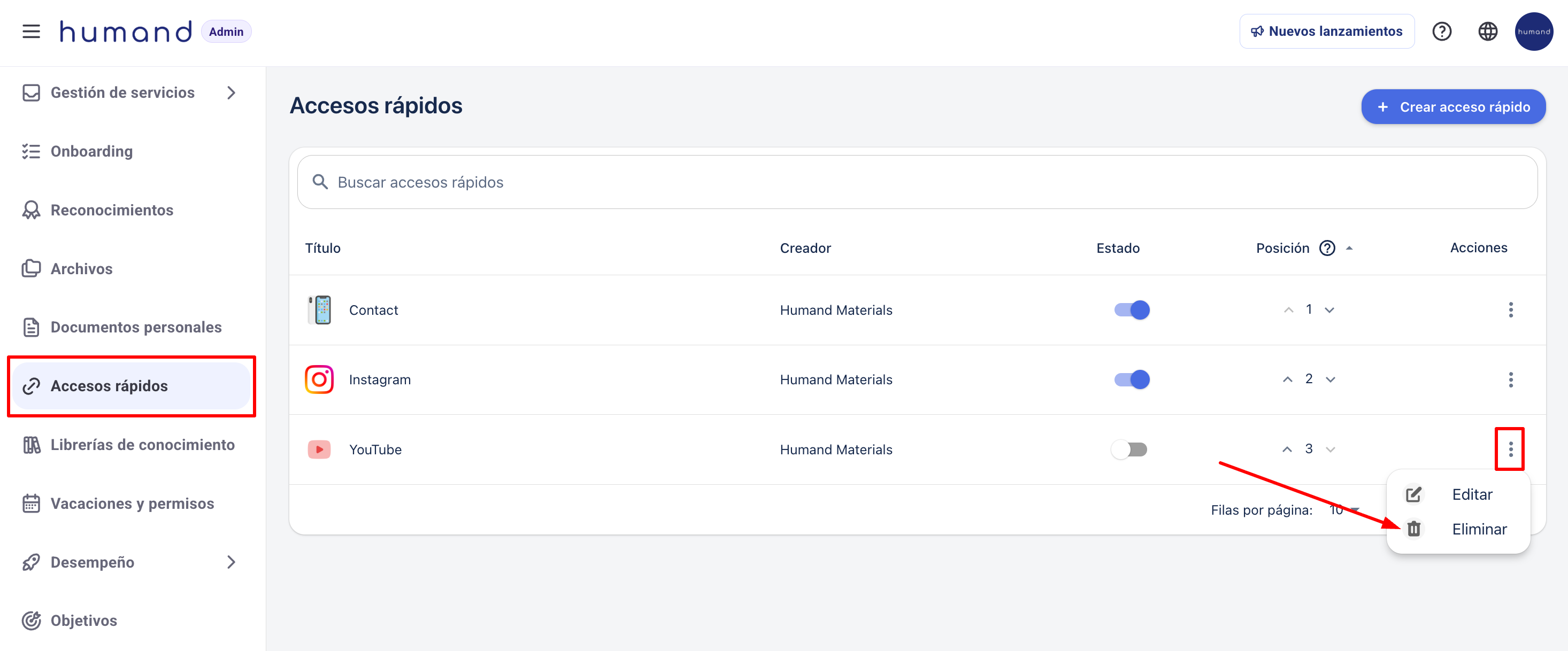Open actions menu for Contact row
Viewport: 1568px width, 651px height.
click(1510, 309)
